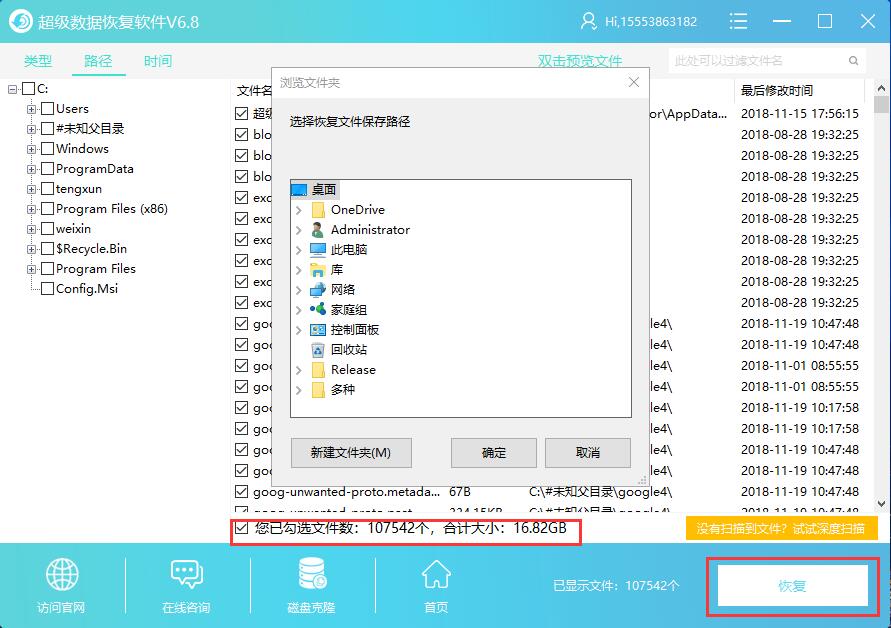Viewport: 891px width, 628px height.
Task: Expand 控制面板 in folder dialog
Action: 299,330
